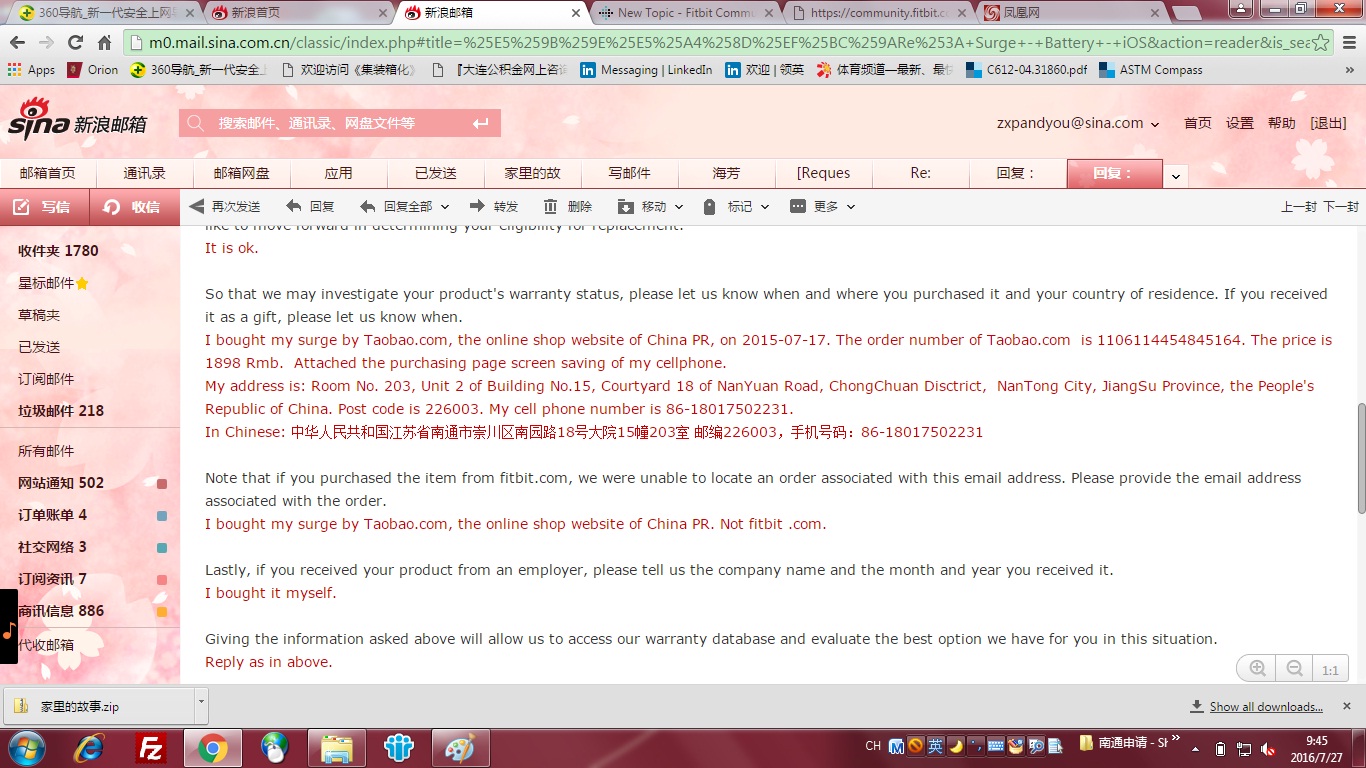Image resolution: width=1366 pixels, height=768 pixels.
Task: Toggle the IME soft keyboard icon
Action: [x=995, y=746]
